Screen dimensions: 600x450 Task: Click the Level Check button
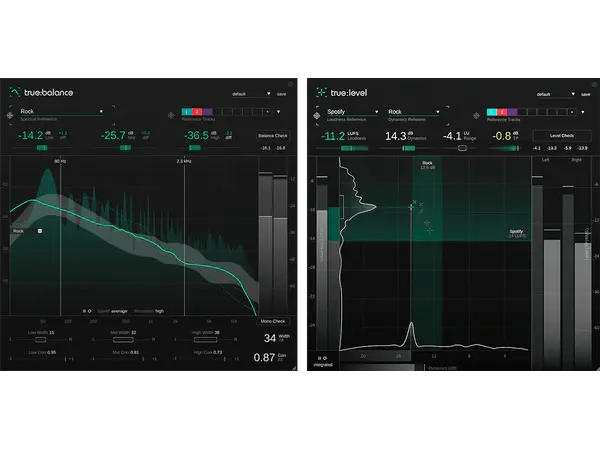click(x=562, y=136)
